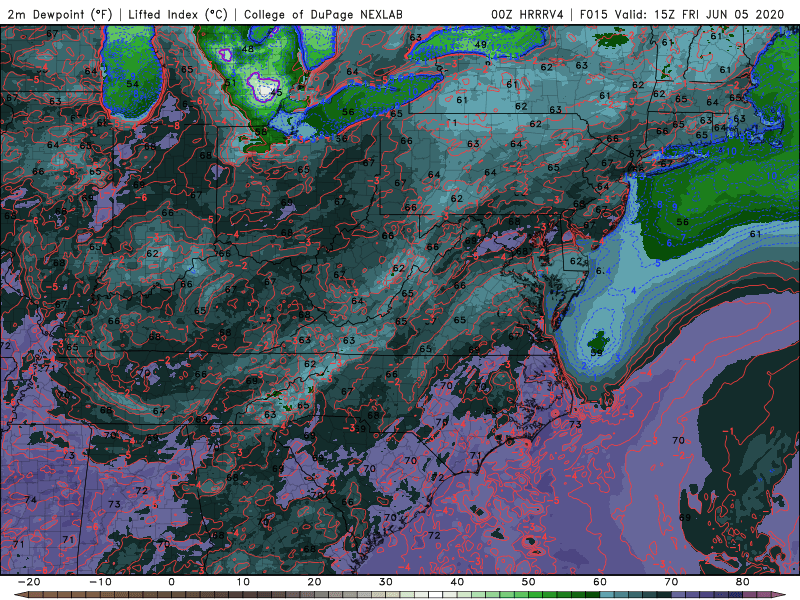Click the 'College of DuPage NEXLAB' label

click(x=323, y=14)
